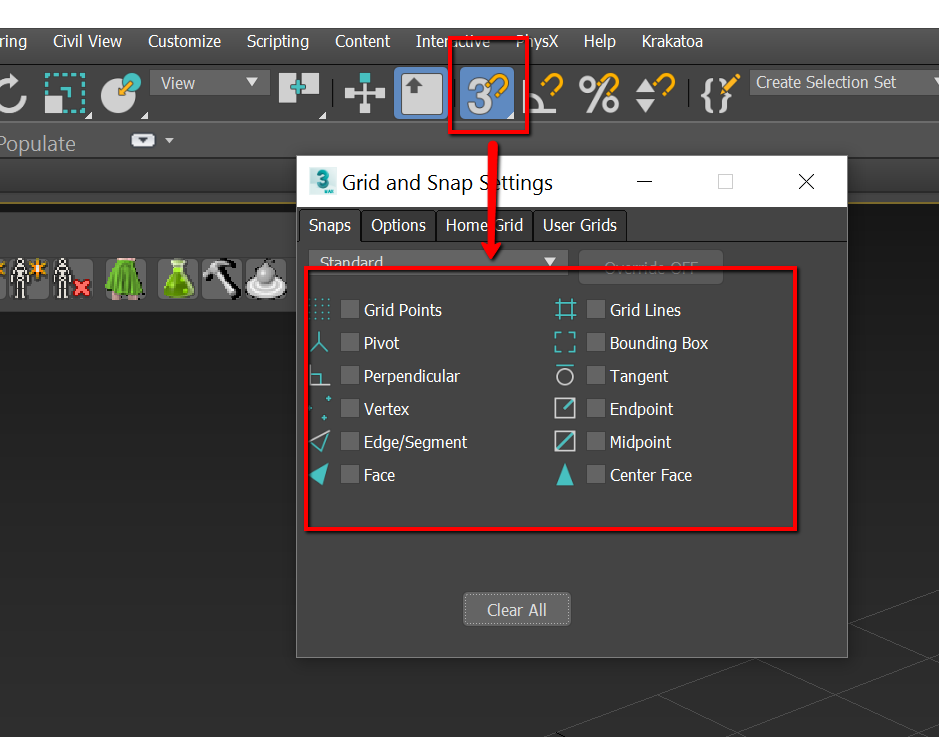The width and height of the screenshot is (939, 737).
Task: Open the View reference coordinate dropdown
Action: click(x=210, y=83)
